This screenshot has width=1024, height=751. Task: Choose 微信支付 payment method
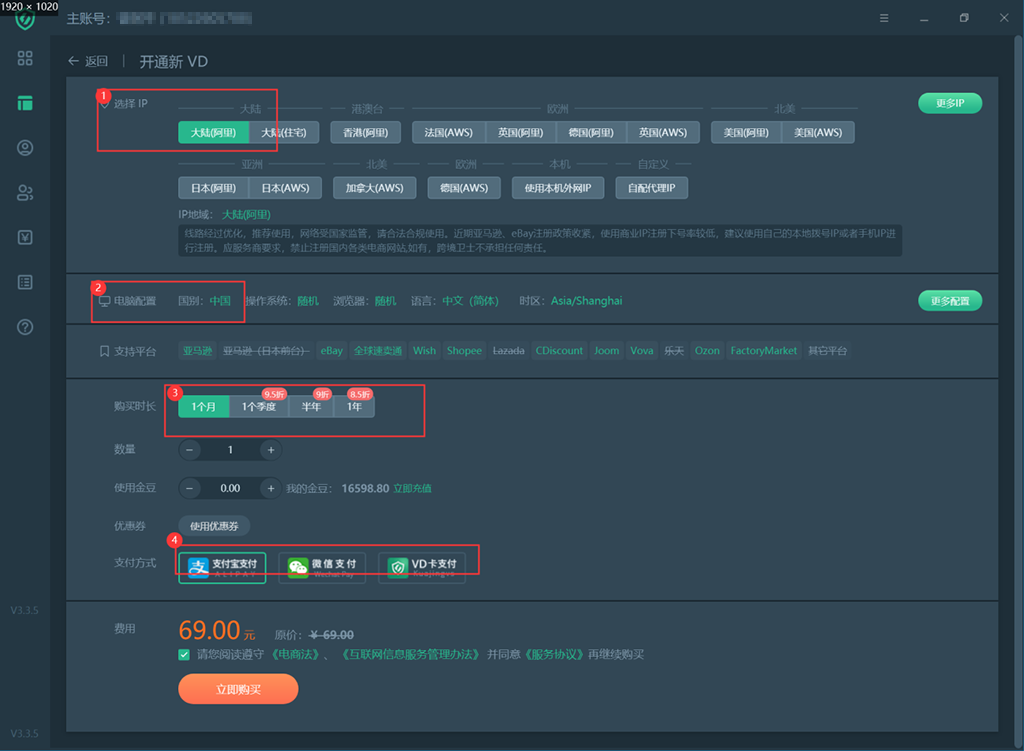point(322,567)
